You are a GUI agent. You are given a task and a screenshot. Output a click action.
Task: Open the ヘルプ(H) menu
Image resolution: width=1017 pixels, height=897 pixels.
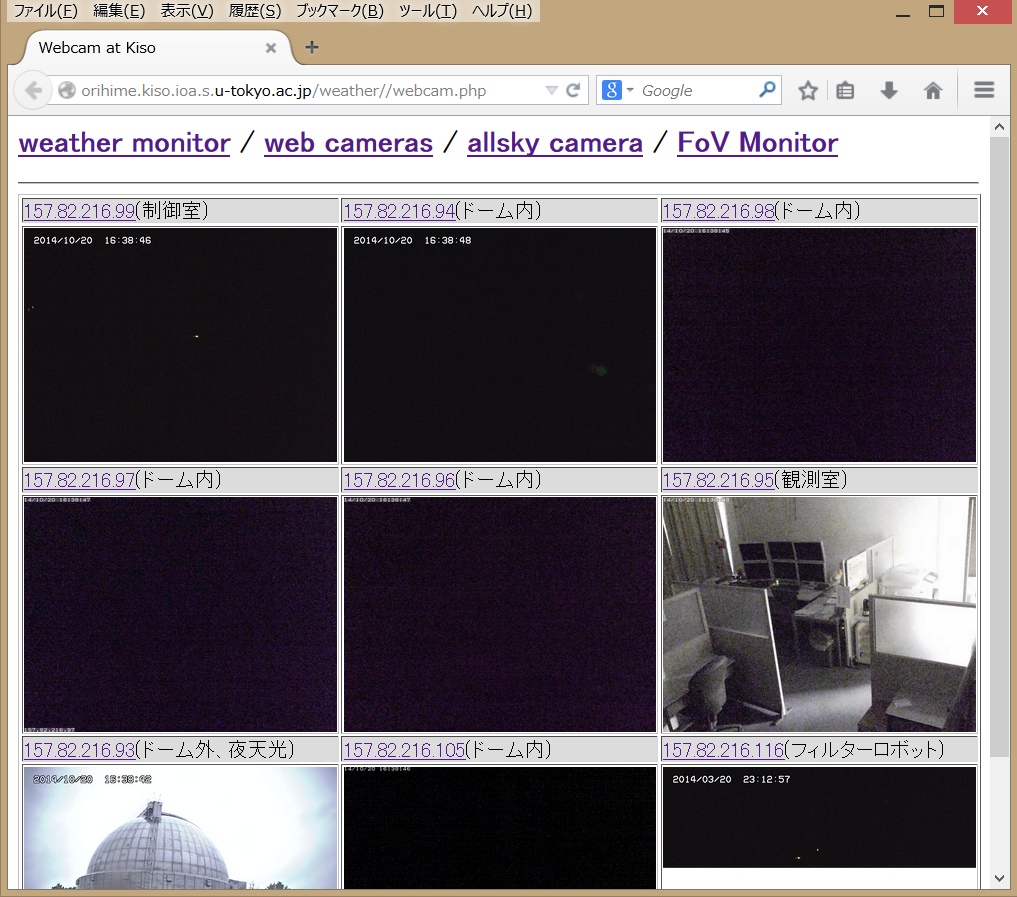coord(502,11)
